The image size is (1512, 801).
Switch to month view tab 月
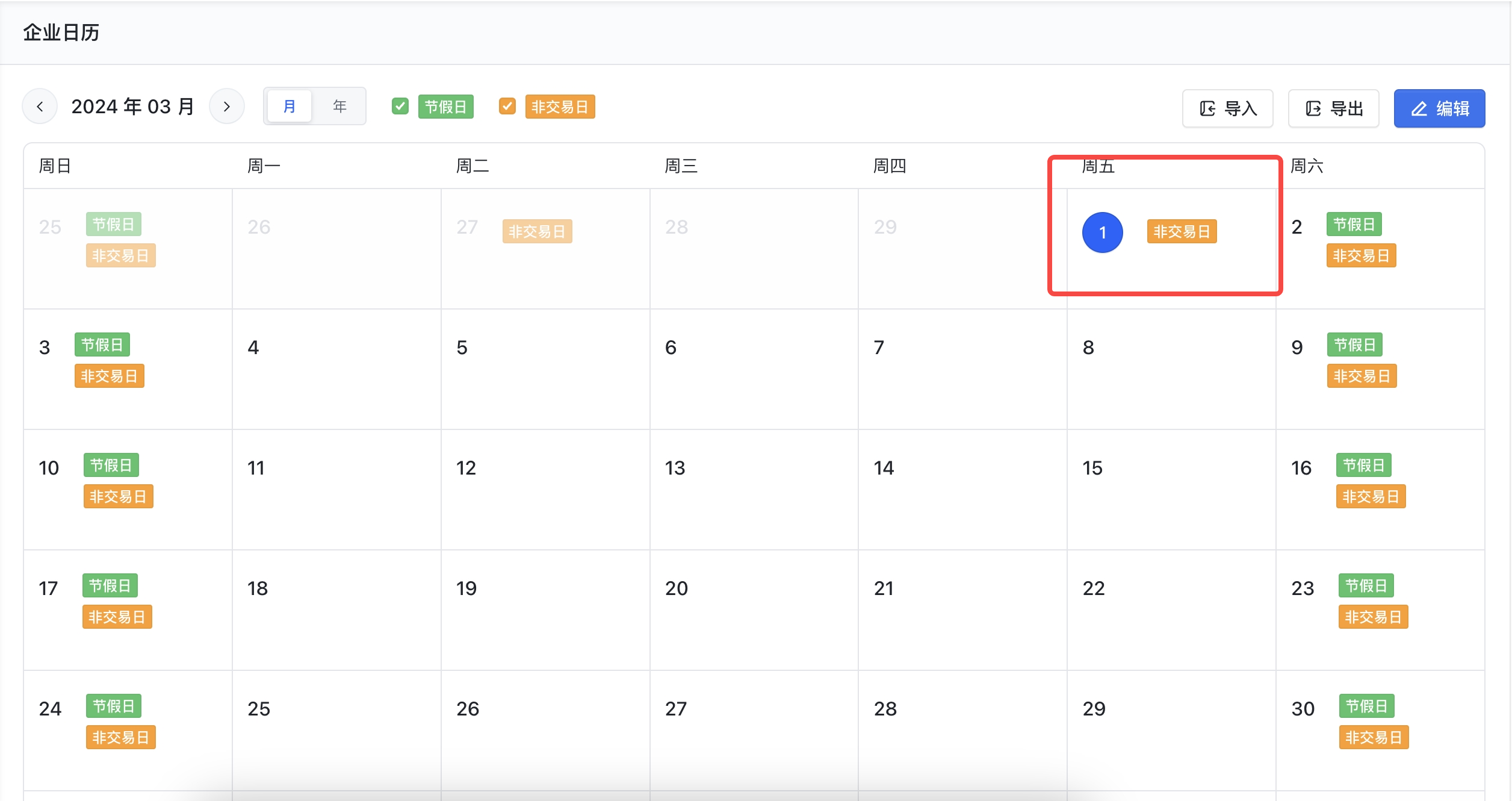[x=290, y=107]
